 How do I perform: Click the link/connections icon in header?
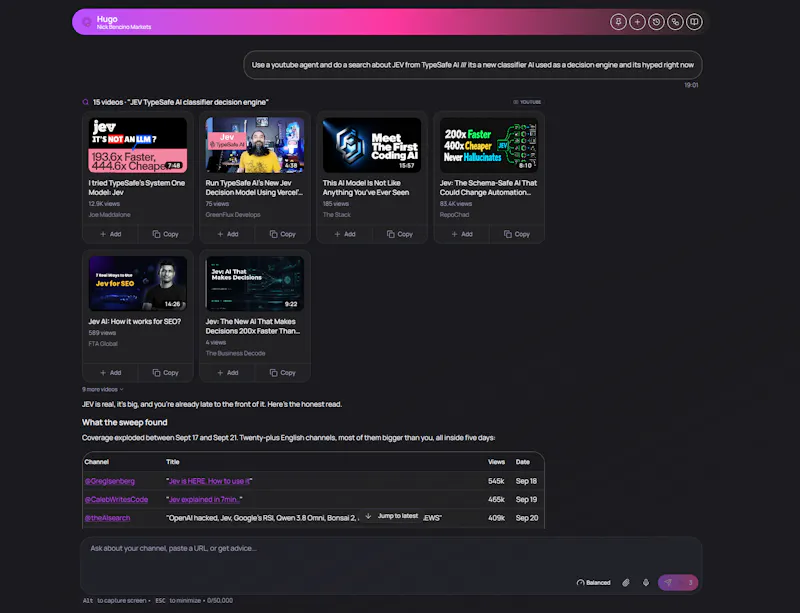[675, 22]
